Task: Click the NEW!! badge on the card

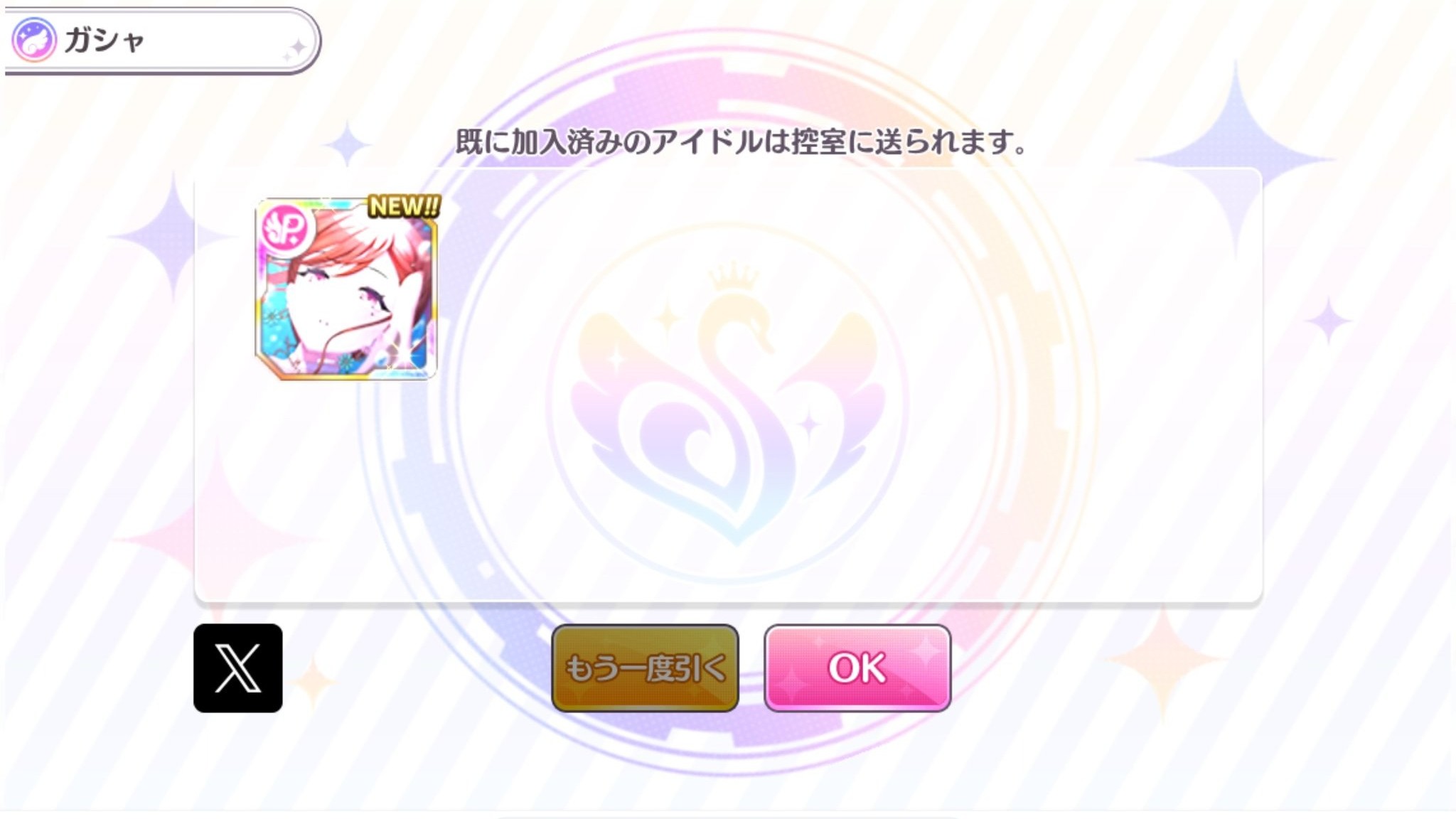Action: (404, 207)
